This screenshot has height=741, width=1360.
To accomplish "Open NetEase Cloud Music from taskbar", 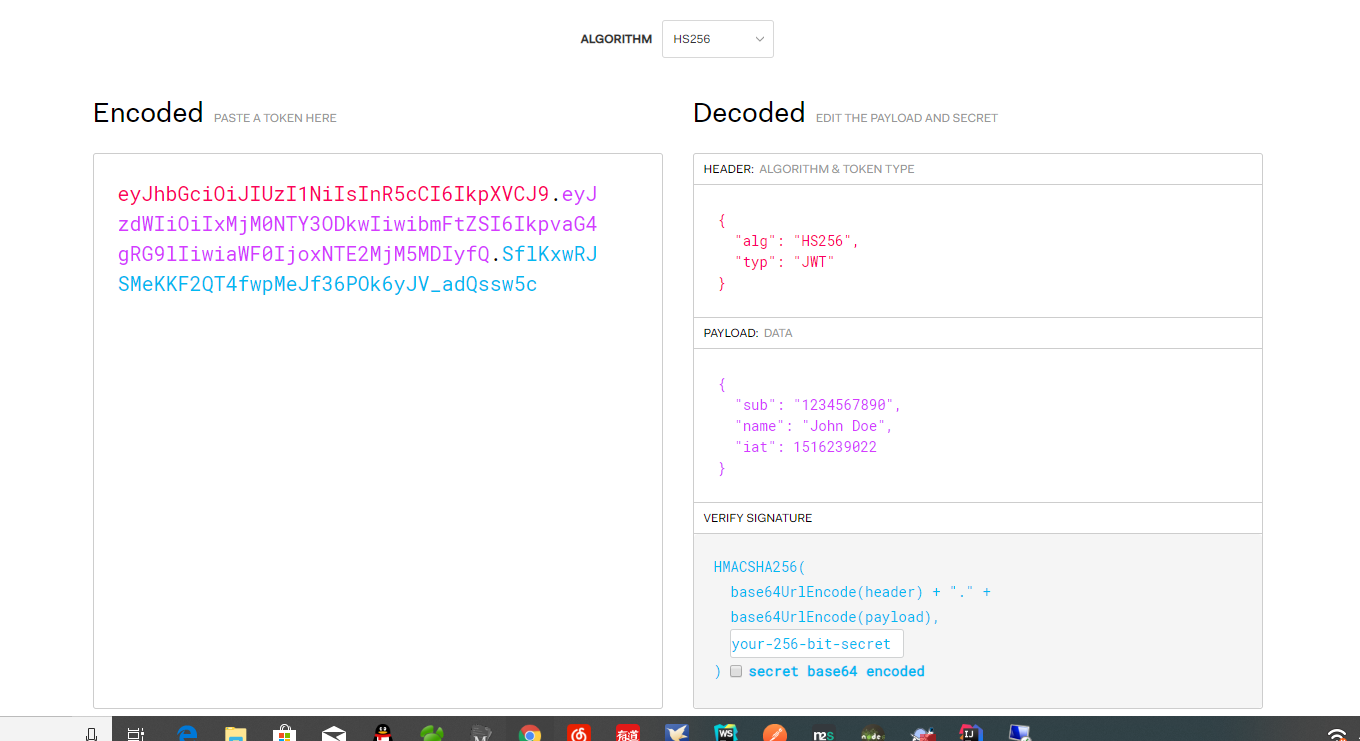I will (x=579, y=733).
